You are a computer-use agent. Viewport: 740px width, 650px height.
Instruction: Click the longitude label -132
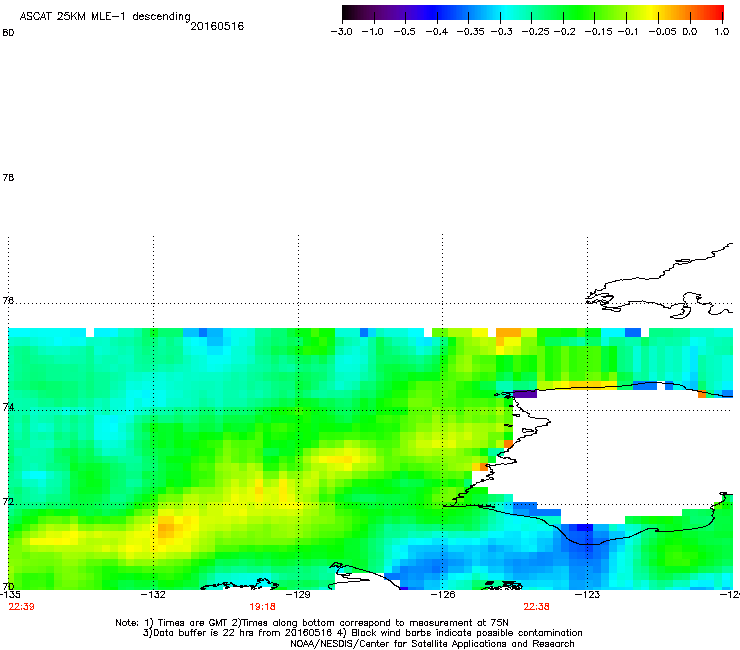pos(153,595)
